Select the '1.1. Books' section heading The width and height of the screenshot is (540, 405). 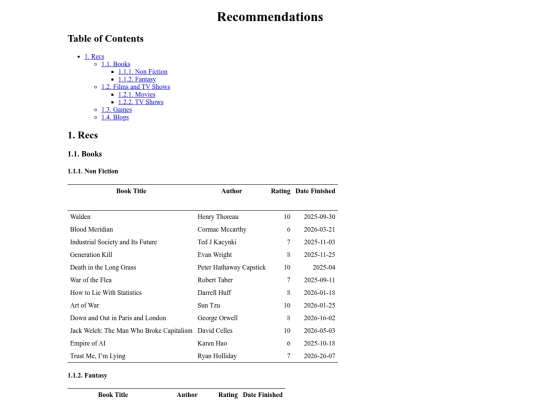coord(85,154)
